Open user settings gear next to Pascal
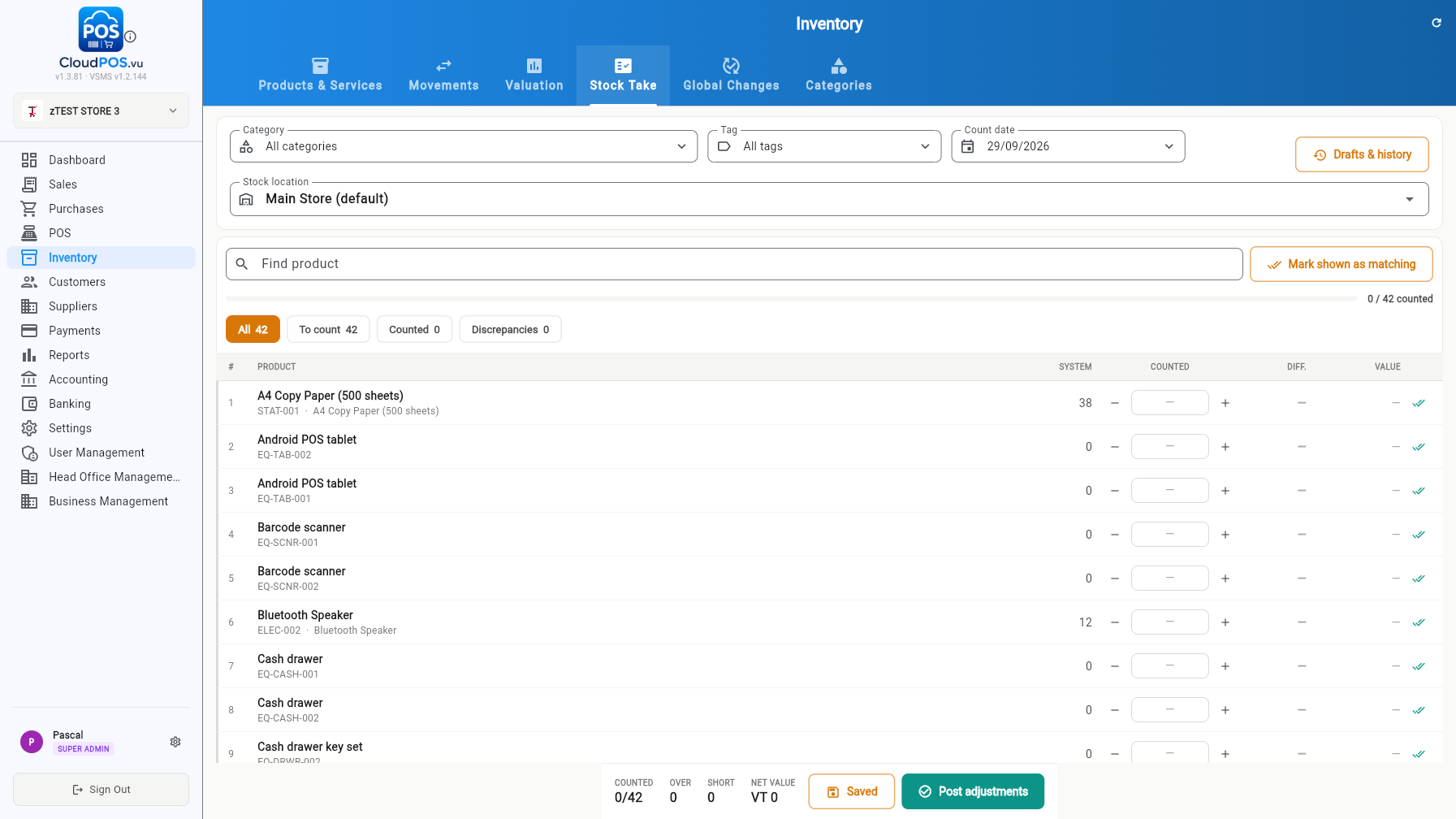1456x819 pixels. [175, 742]
